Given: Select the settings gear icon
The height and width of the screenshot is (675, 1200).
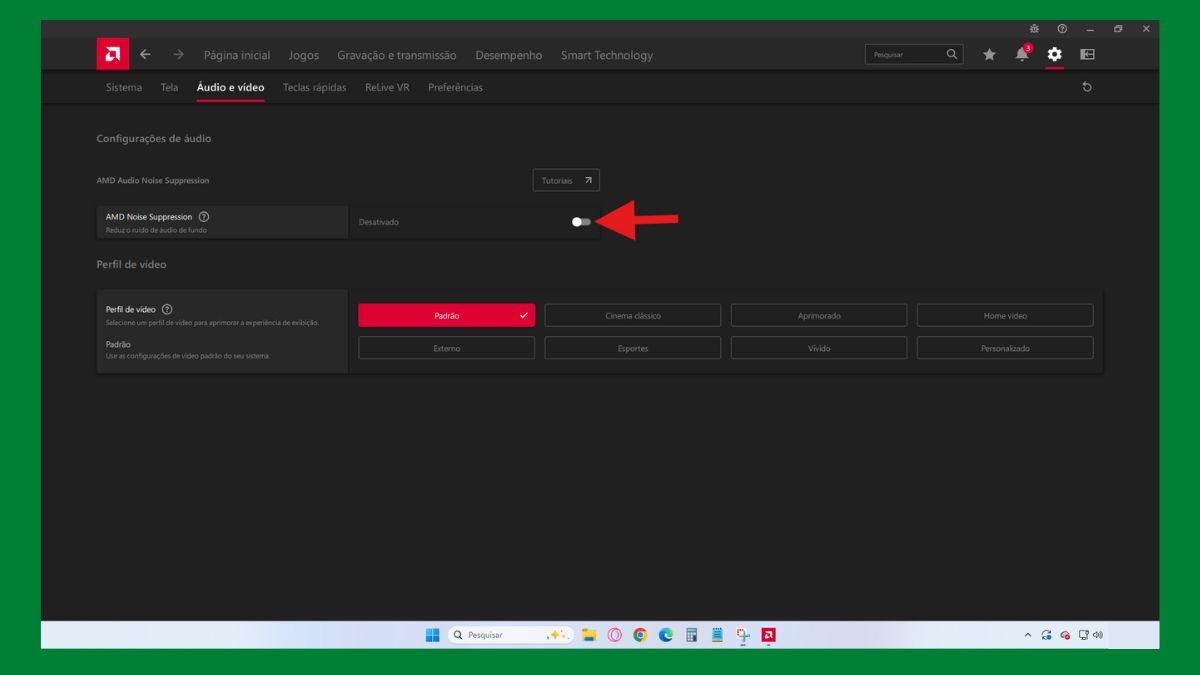Looking at the screenshot, I should [x=1055, y=55].
